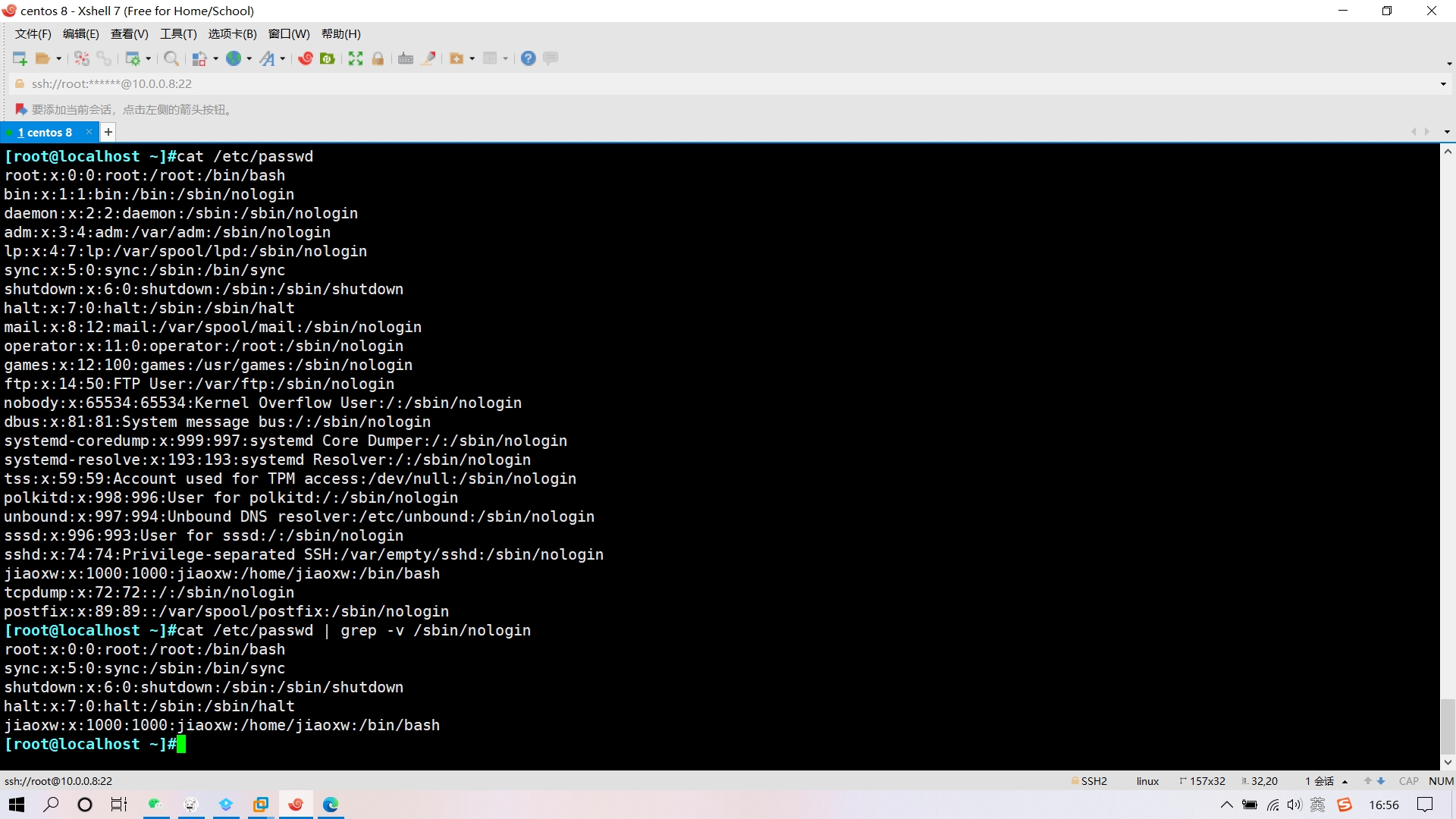
Task: Toggle fullscreen mode icon
Action: (356, 58)
